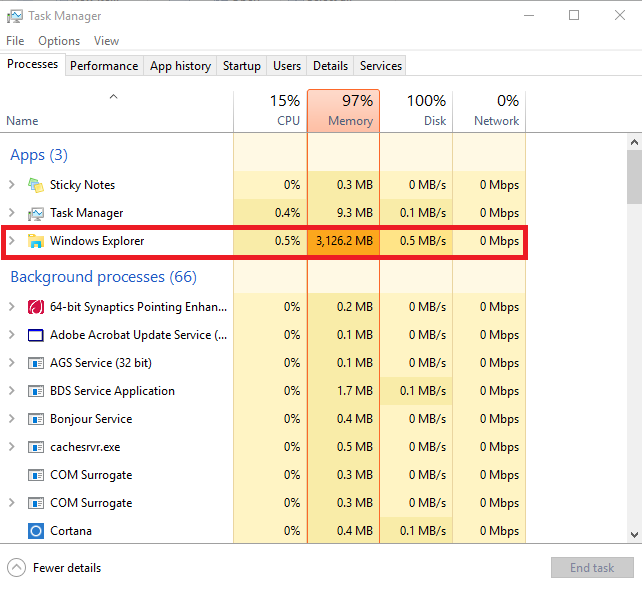The image size is (642, 592).
Task: Open the Options menu
Action: 59,41
